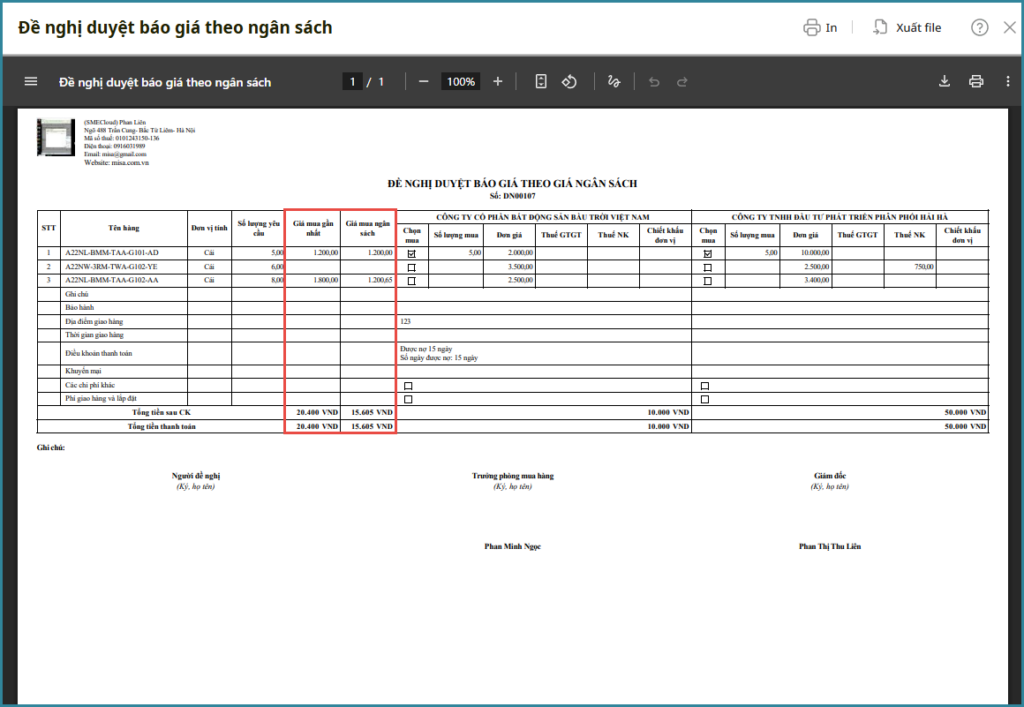Click the 100% zoom level field
This screenshot has width=1024, height=707.
tap(461, 82)
